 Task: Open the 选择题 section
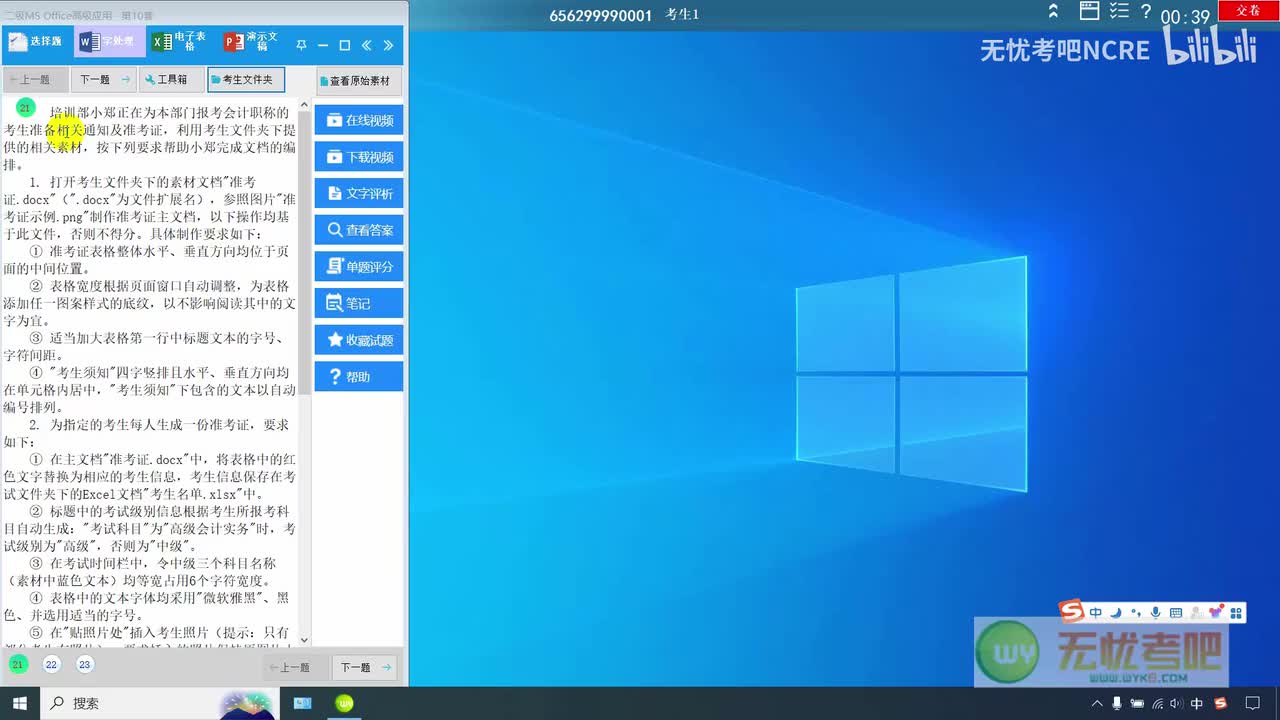[36, 42]
